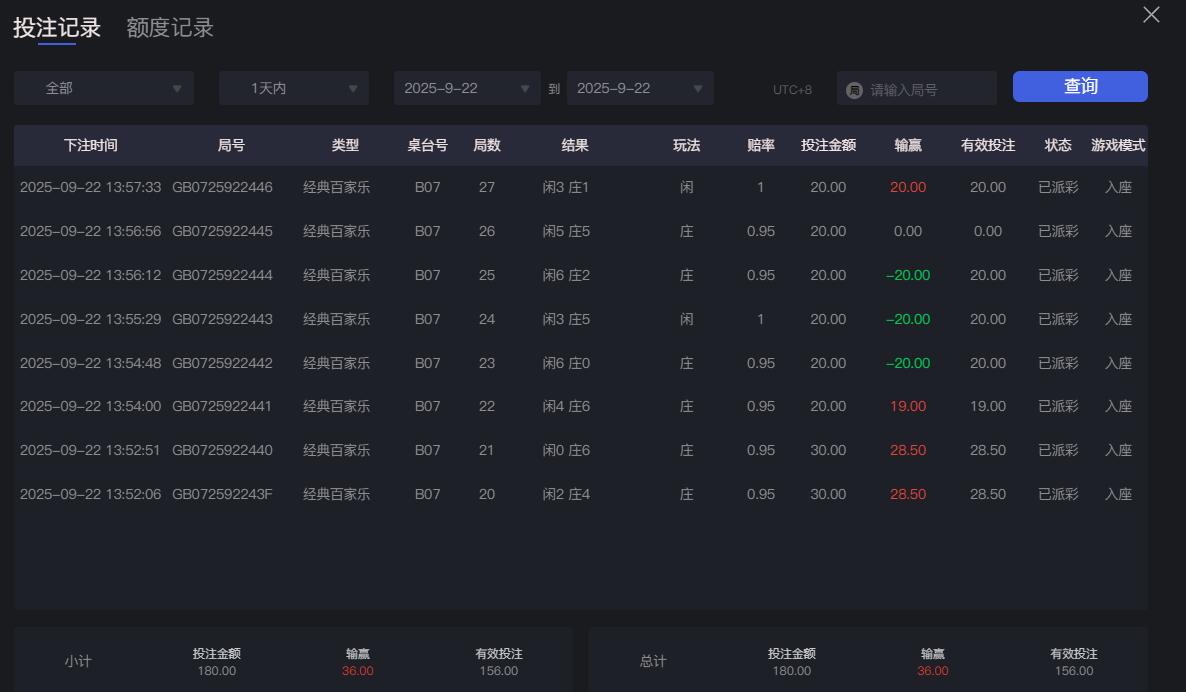Open the end date 2025-9-22 dropdown
The image size is (1186, 692).
(640, 88)
